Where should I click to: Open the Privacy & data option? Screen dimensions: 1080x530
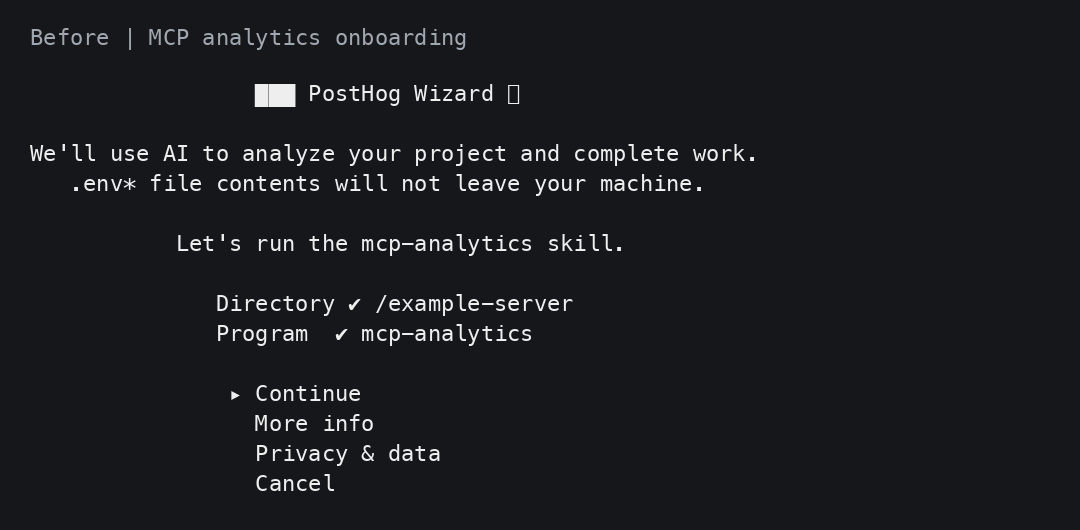(348, 453)
